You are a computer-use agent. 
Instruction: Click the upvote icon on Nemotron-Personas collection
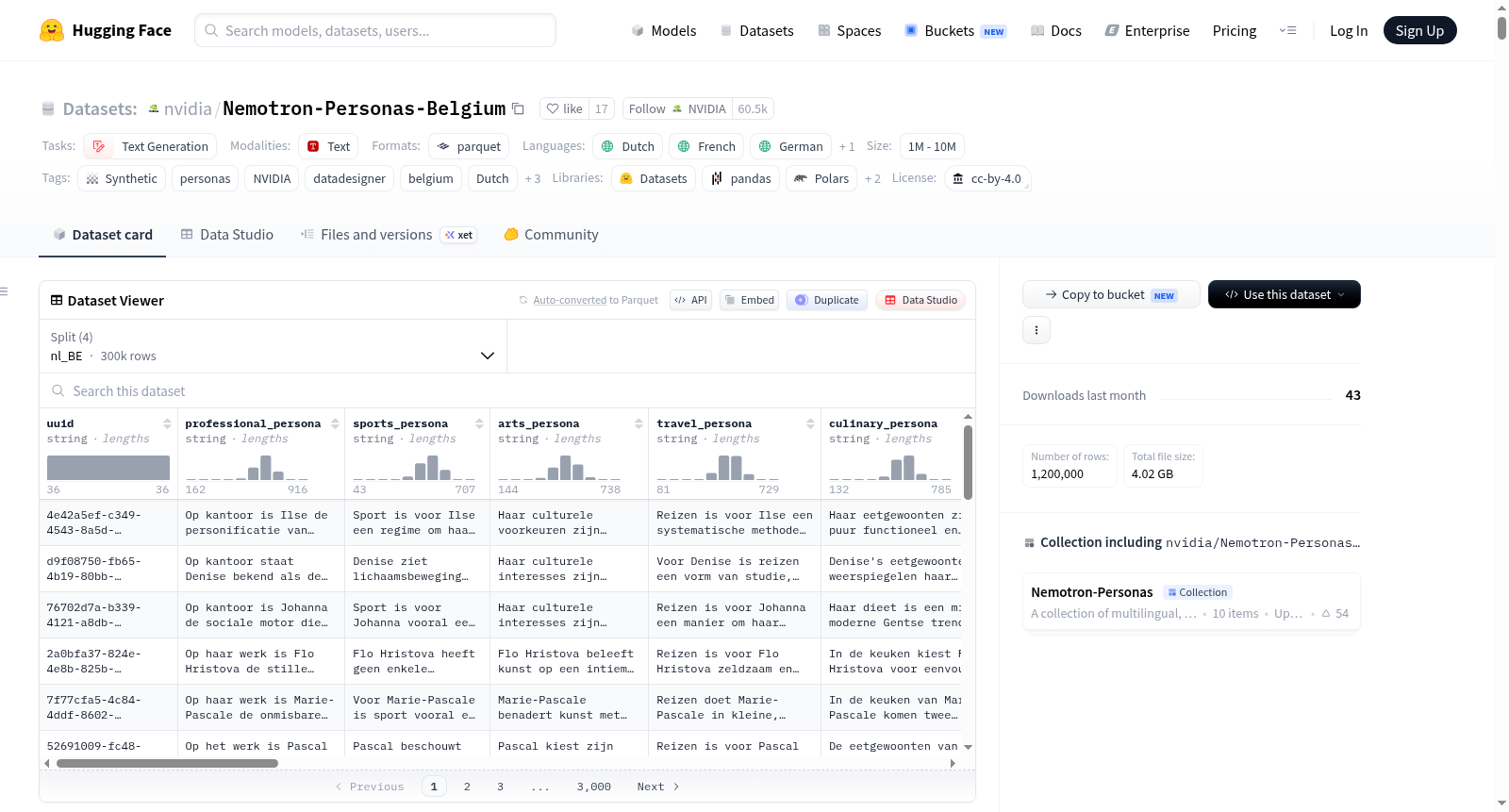click(1326, 614)
